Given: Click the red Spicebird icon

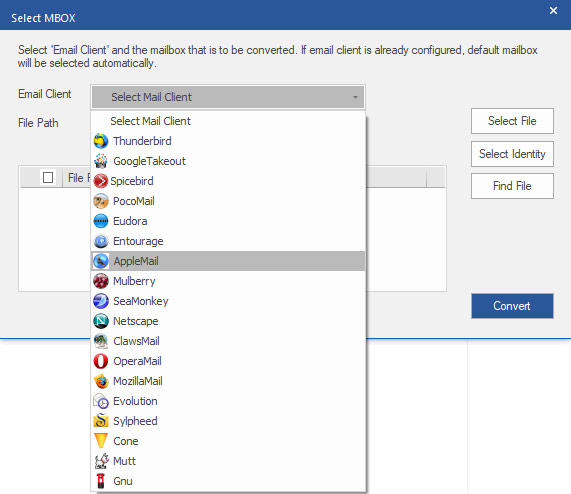Looking at the screenshot, I should [101, 181].
